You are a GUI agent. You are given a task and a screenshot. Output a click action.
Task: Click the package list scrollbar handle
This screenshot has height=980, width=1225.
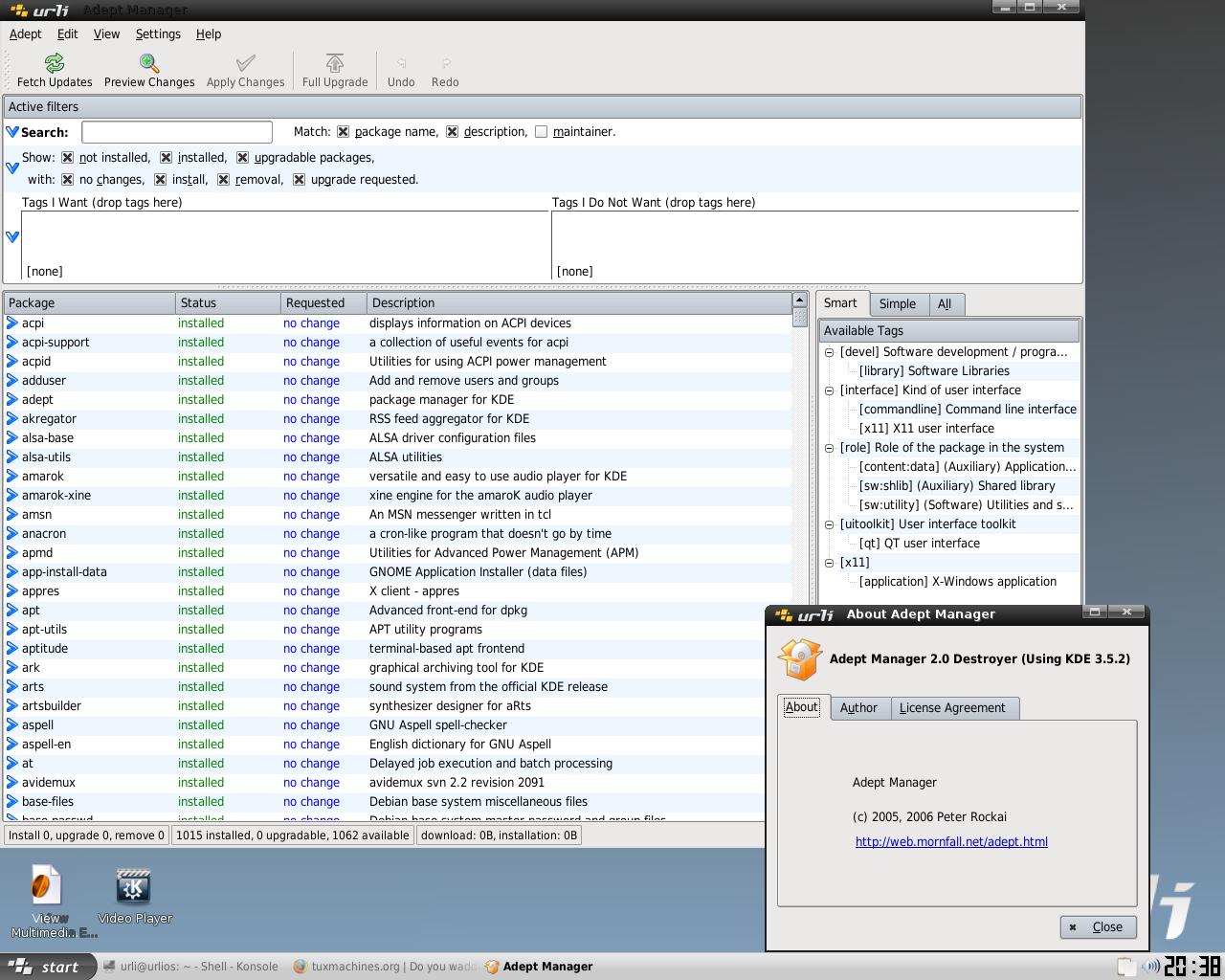[800, 317]
